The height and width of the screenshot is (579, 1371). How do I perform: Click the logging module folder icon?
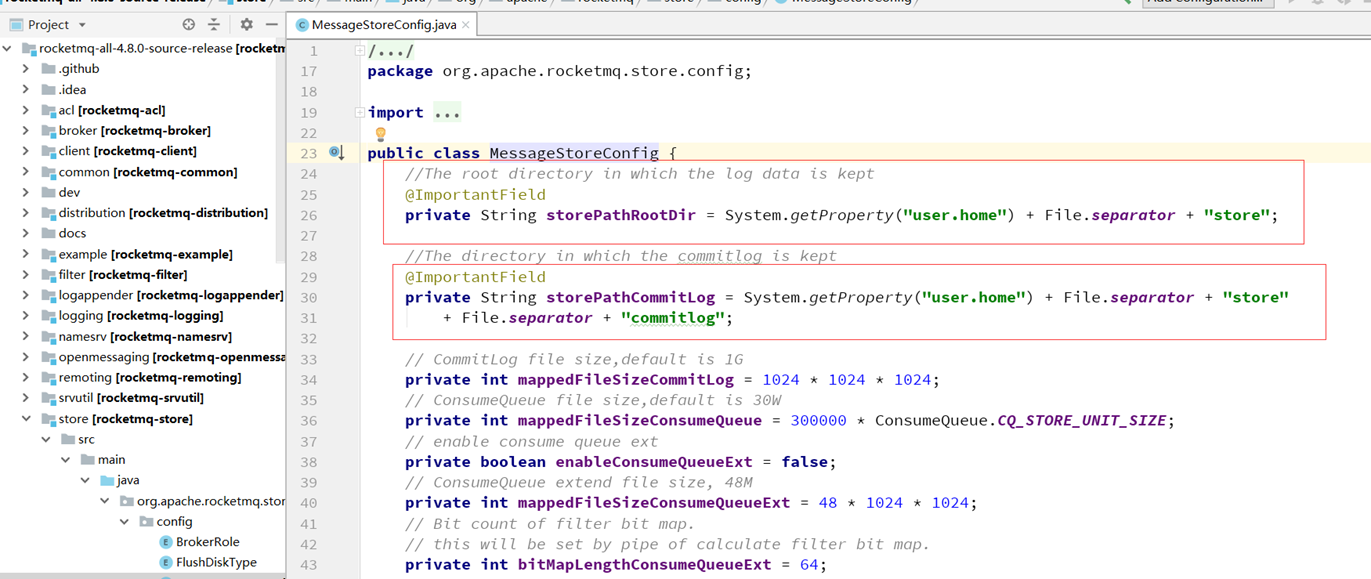point(48,315)
